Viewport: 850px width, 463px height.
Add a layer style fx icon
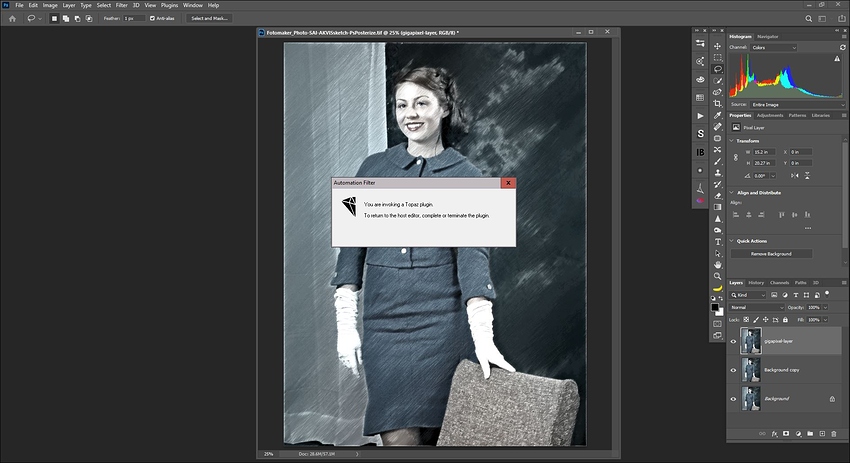[774, 434]
